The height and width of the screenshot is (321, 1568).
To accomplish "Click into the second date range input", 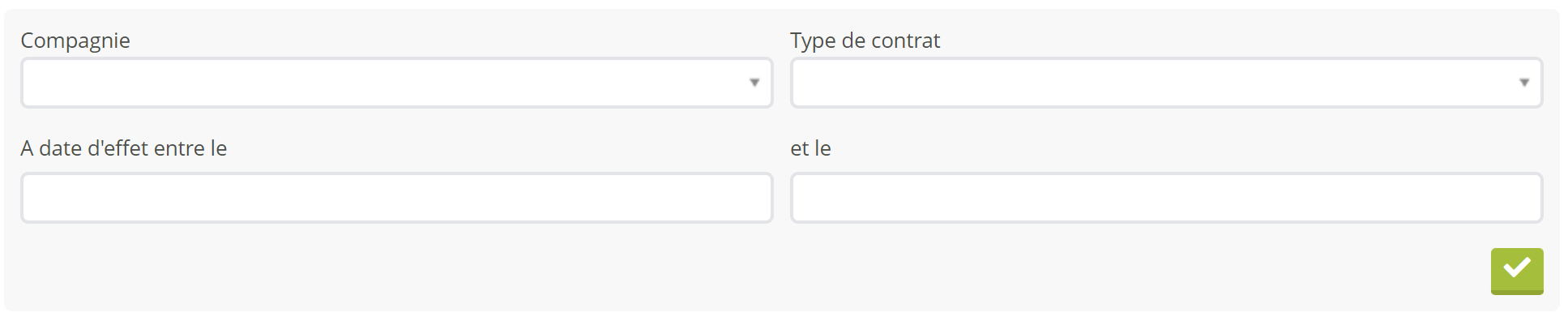I will coord(1167,198).
